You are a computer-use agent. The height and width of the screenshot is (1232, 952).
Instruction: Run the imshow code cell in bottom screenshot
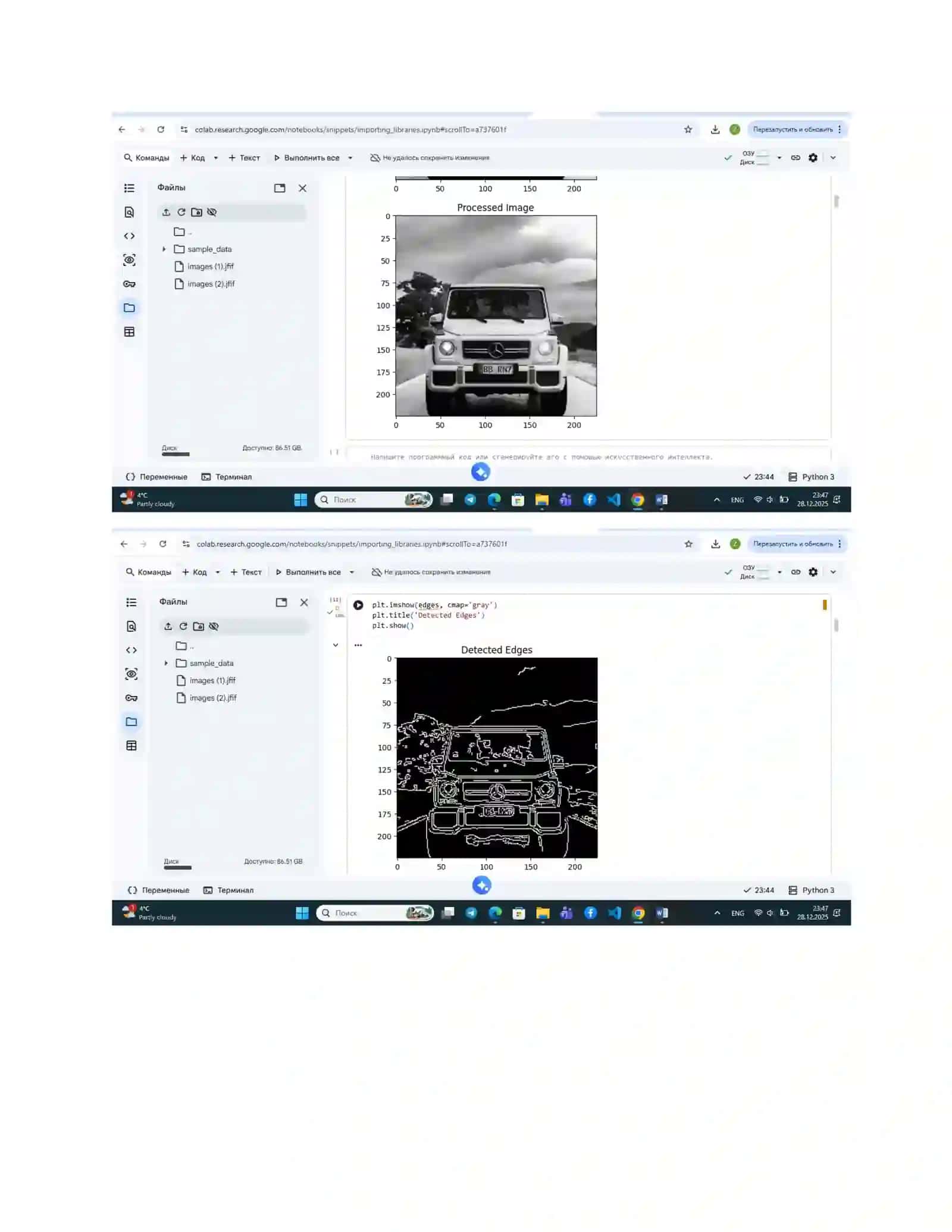click(x=358, y=605)
